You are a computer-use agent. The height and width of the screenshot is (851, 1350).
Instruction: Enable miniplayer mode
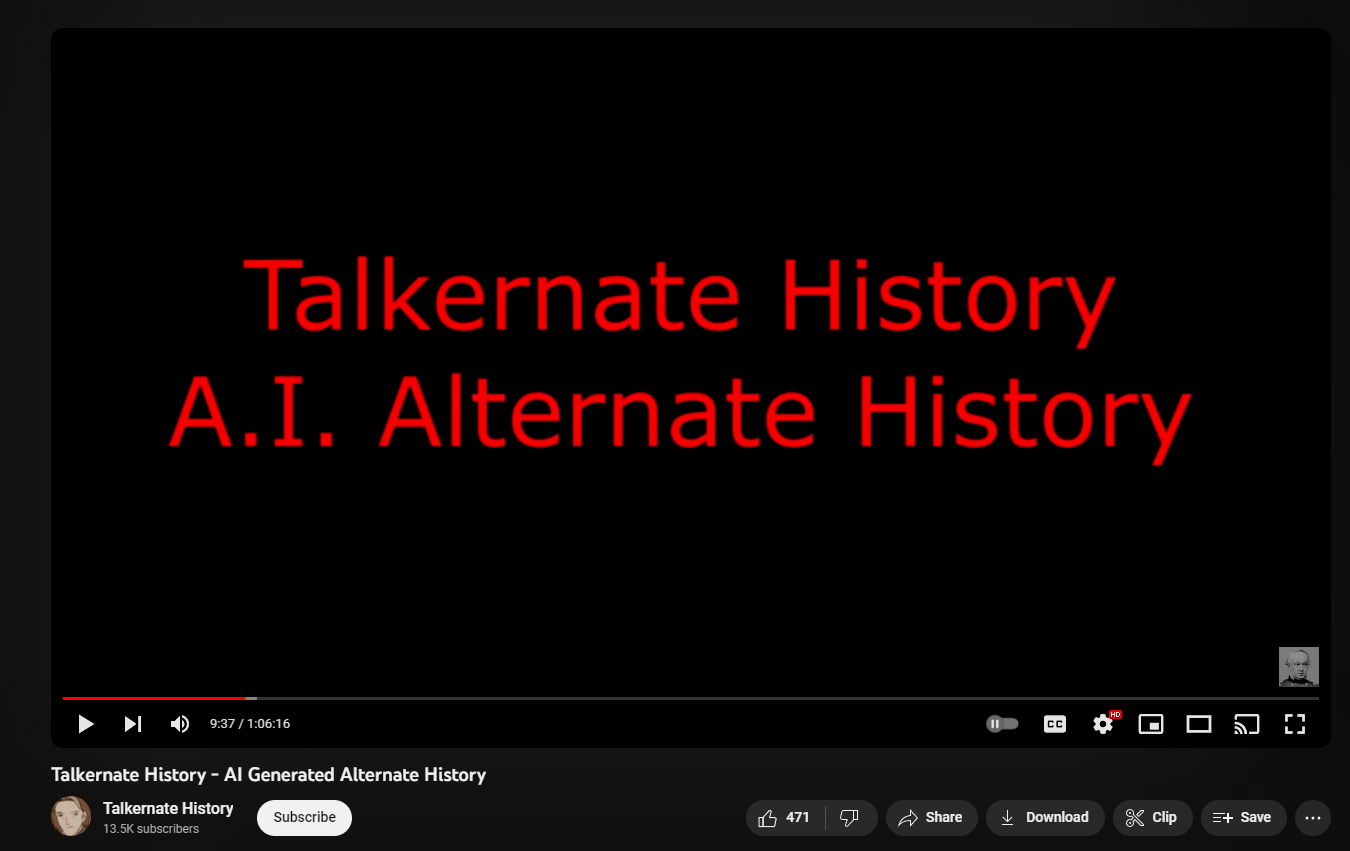pyautogui.click(x=1151, y=724)
